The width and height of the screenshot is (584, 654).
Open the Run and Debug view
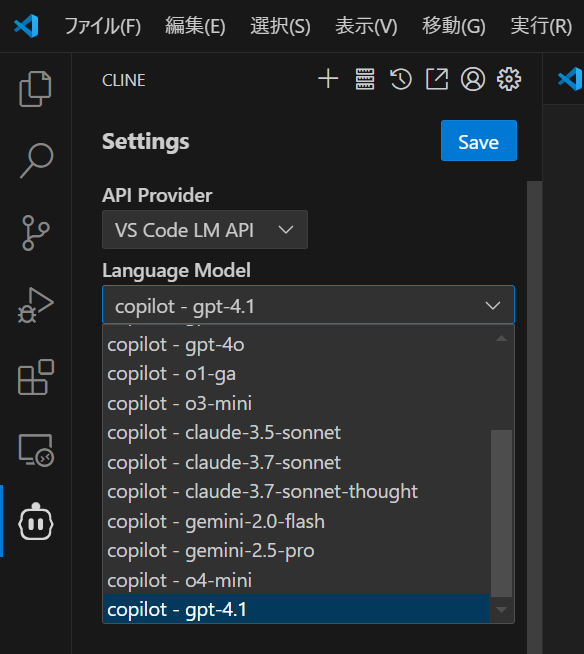[x=35, y=305]
